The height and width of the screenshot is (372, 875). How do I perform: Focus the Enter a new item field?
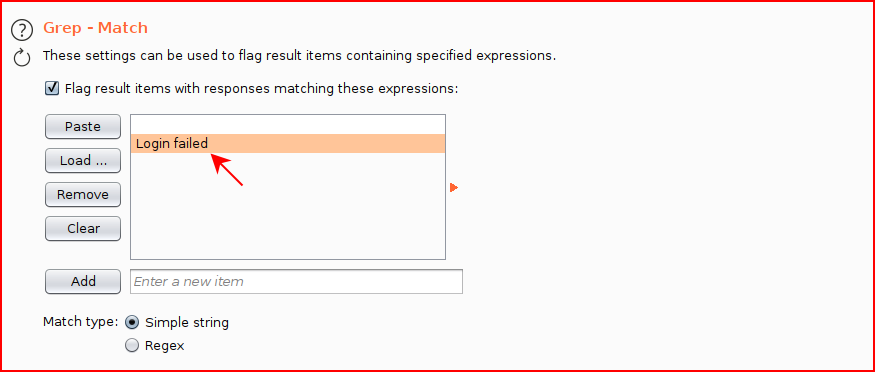pos(296,282)
